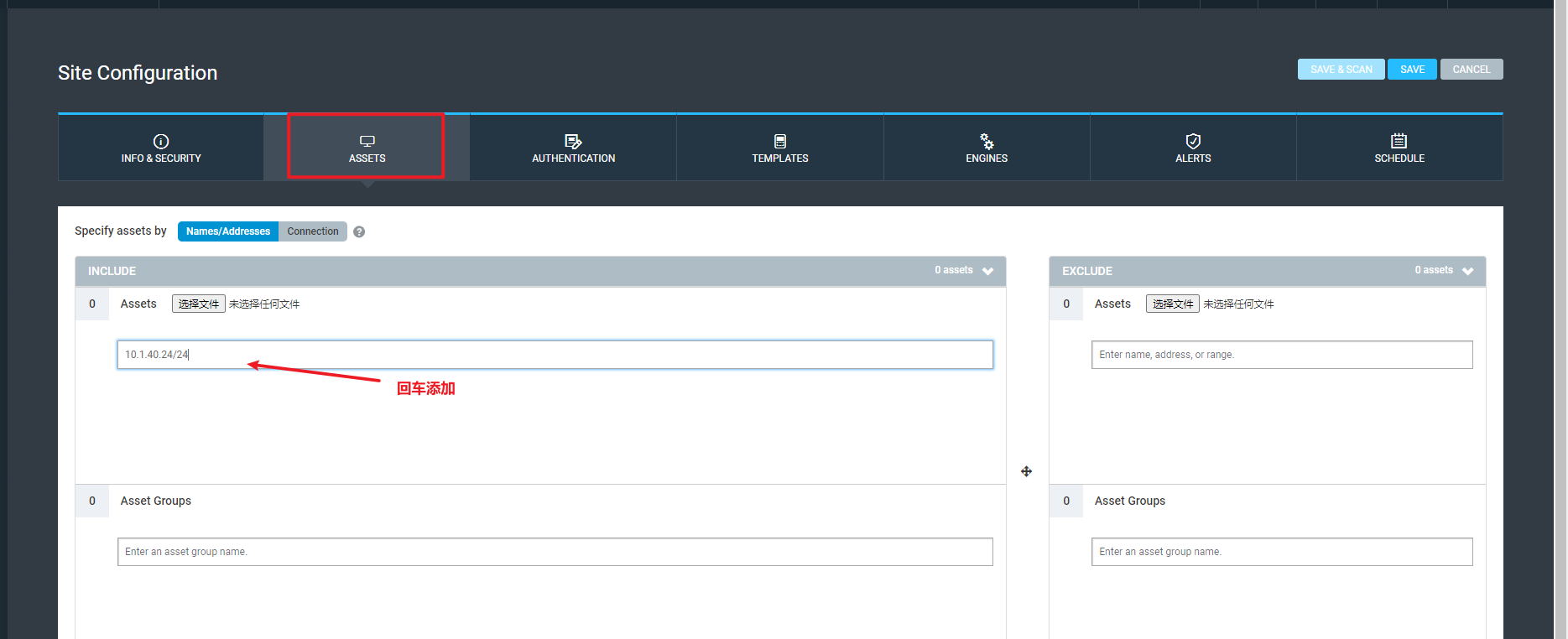
Task: Switch to the Schedule tab
Action: 1399,148
